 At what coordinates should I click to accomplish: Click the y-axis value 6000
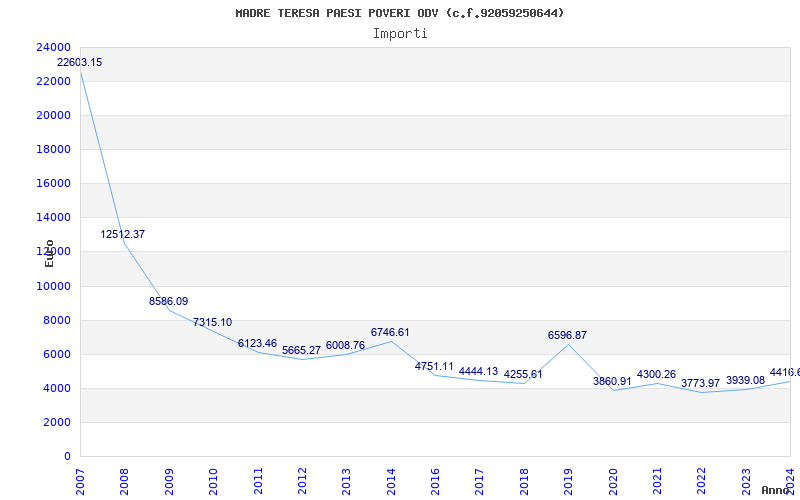click(56, 355)
